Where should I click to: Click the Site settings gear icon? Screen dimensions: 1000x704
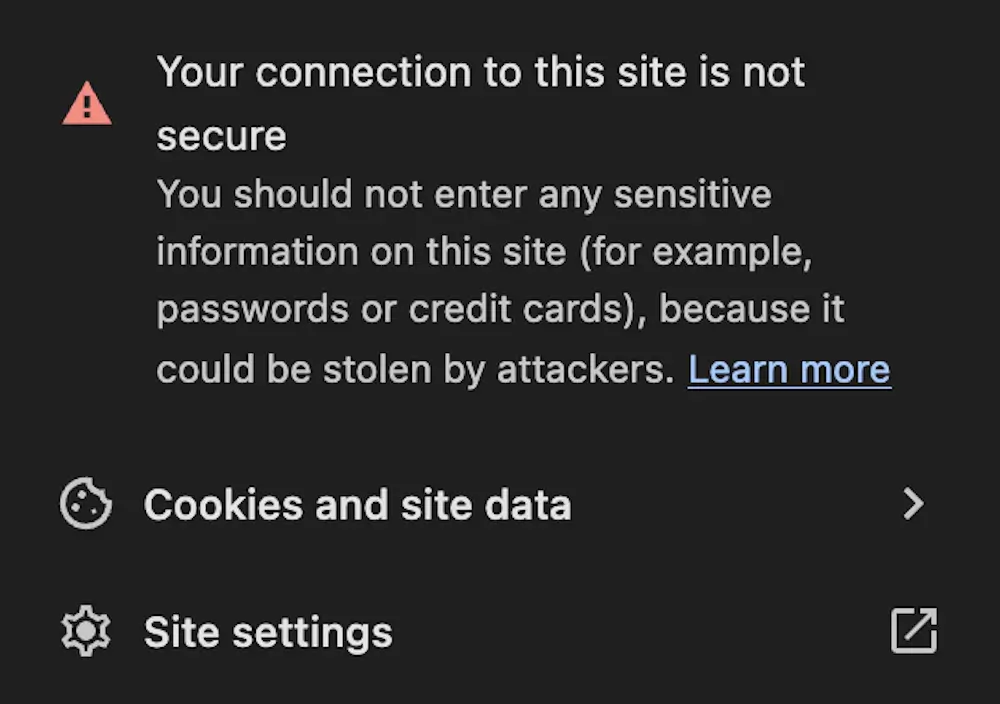[86, 631]
